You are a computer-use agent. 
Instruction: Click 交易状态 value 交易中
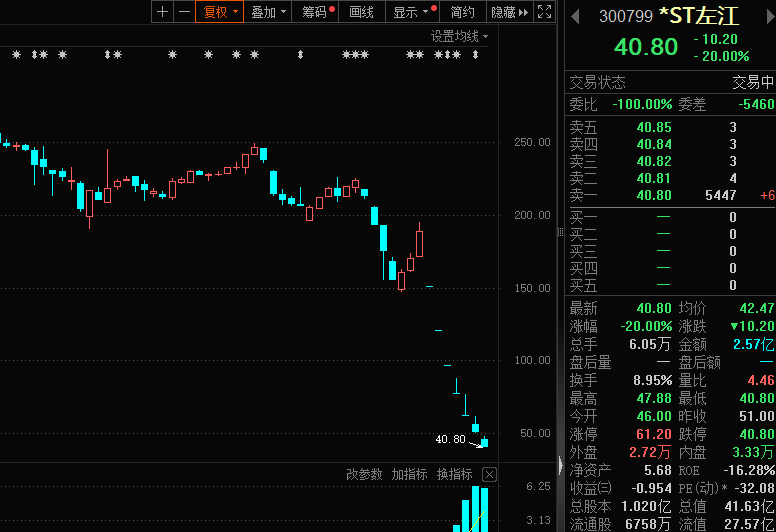753,82
